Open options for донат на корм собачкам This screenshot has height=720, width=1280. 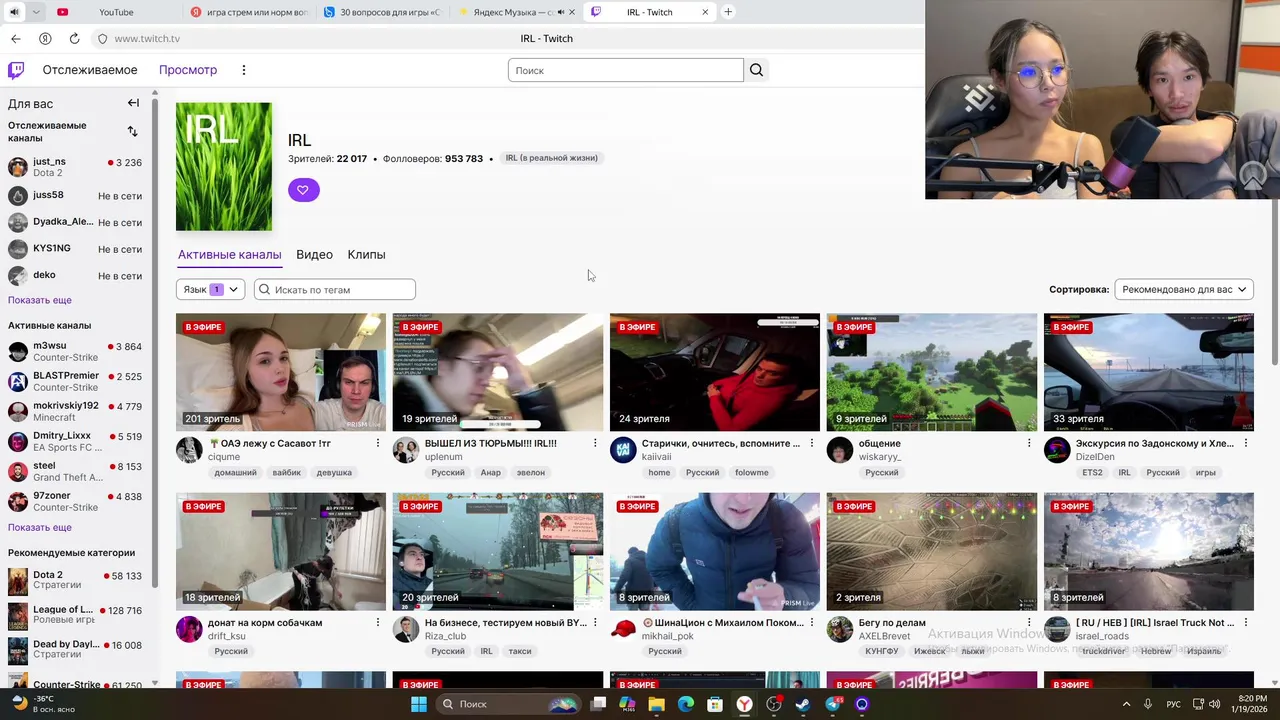(x=378, y=622)
